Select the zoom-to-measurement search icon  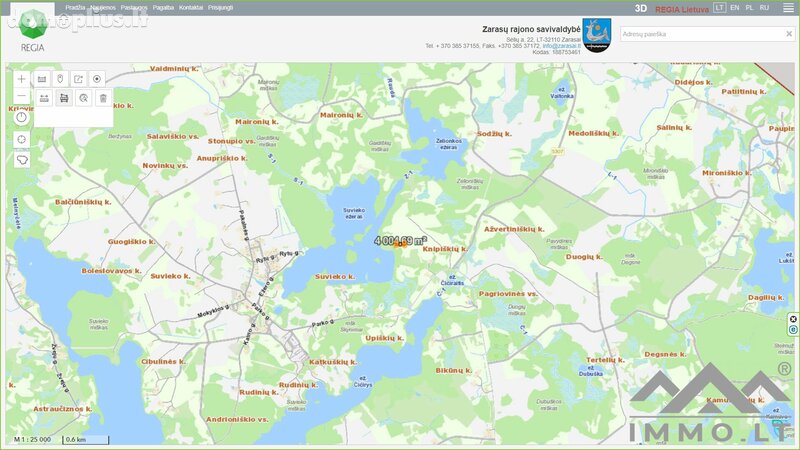click(x=84, y=98)
